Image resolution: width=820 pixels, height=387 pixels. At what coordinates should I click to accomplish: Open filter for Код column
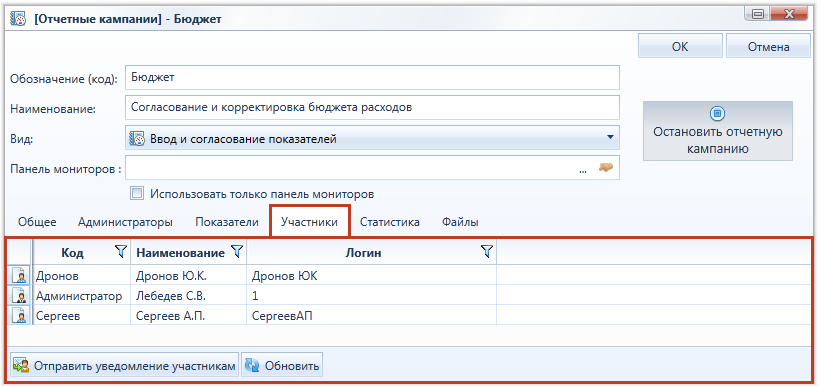pyautogui.click(x=121, y=253)
